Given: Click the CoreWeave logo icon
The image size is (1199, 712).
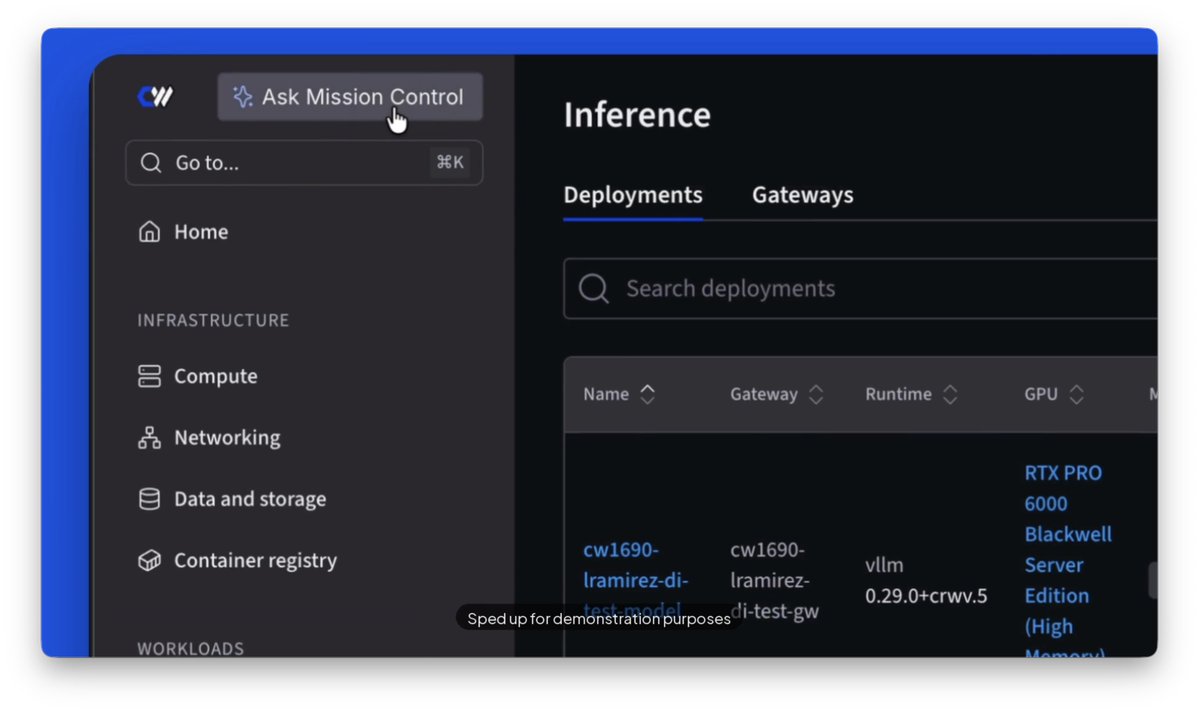Looking at the screenshot, I should (155, 96).
